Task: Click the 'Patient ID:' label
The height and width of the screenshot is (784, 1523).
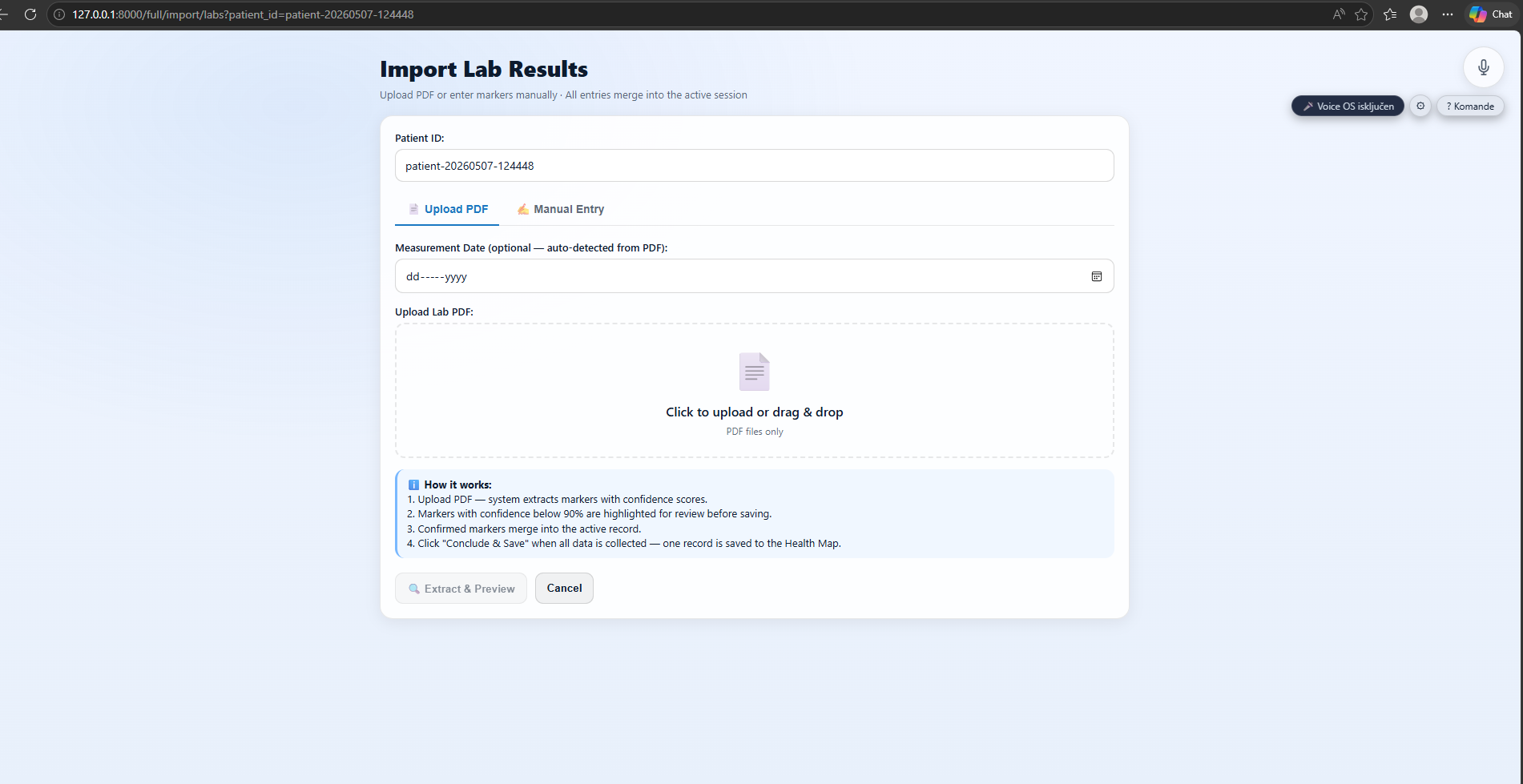Action: coord(420,139)
